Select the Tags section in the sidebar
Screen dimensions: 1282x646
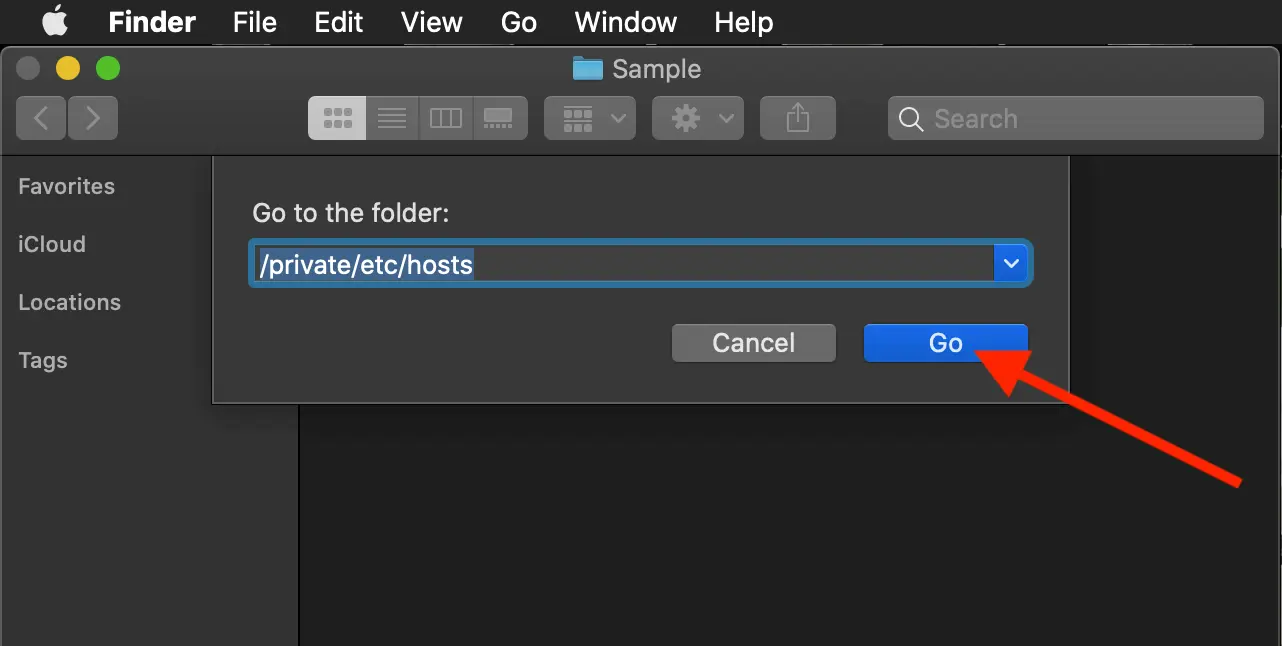[x=43, y=360]
